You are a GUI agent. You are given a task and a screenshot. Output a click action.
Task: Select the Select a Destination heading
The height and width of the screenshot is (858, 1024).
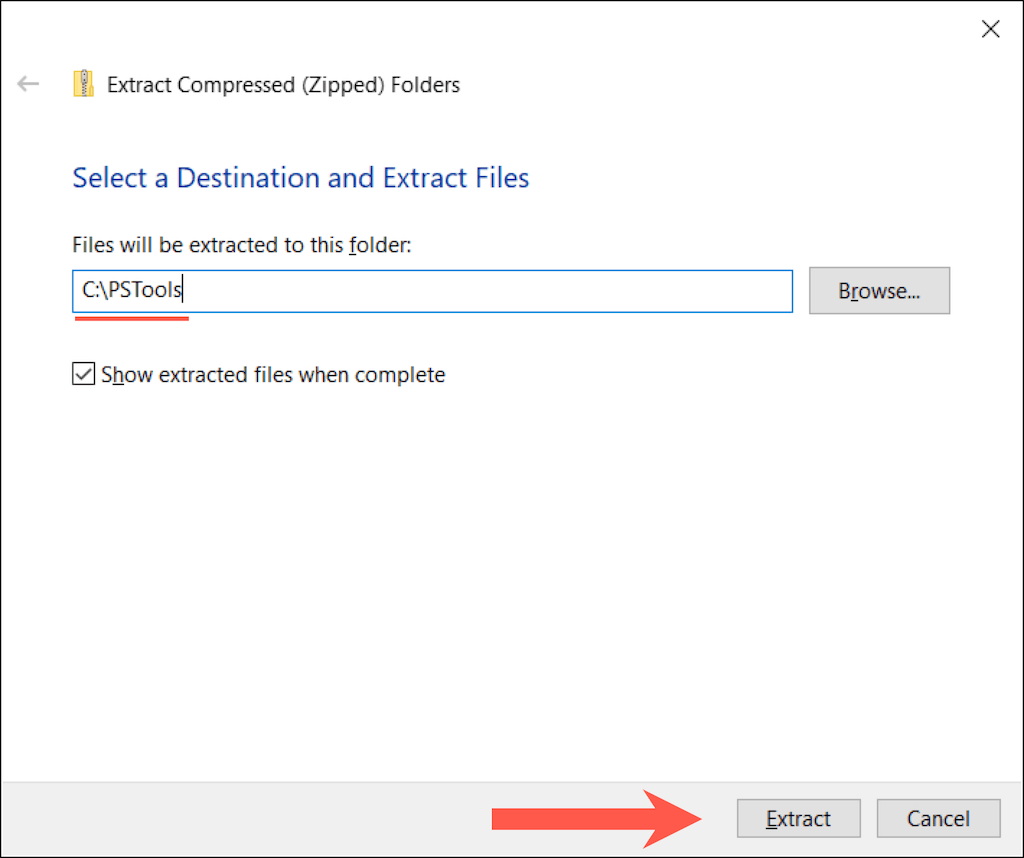click(x=300, y=178)
